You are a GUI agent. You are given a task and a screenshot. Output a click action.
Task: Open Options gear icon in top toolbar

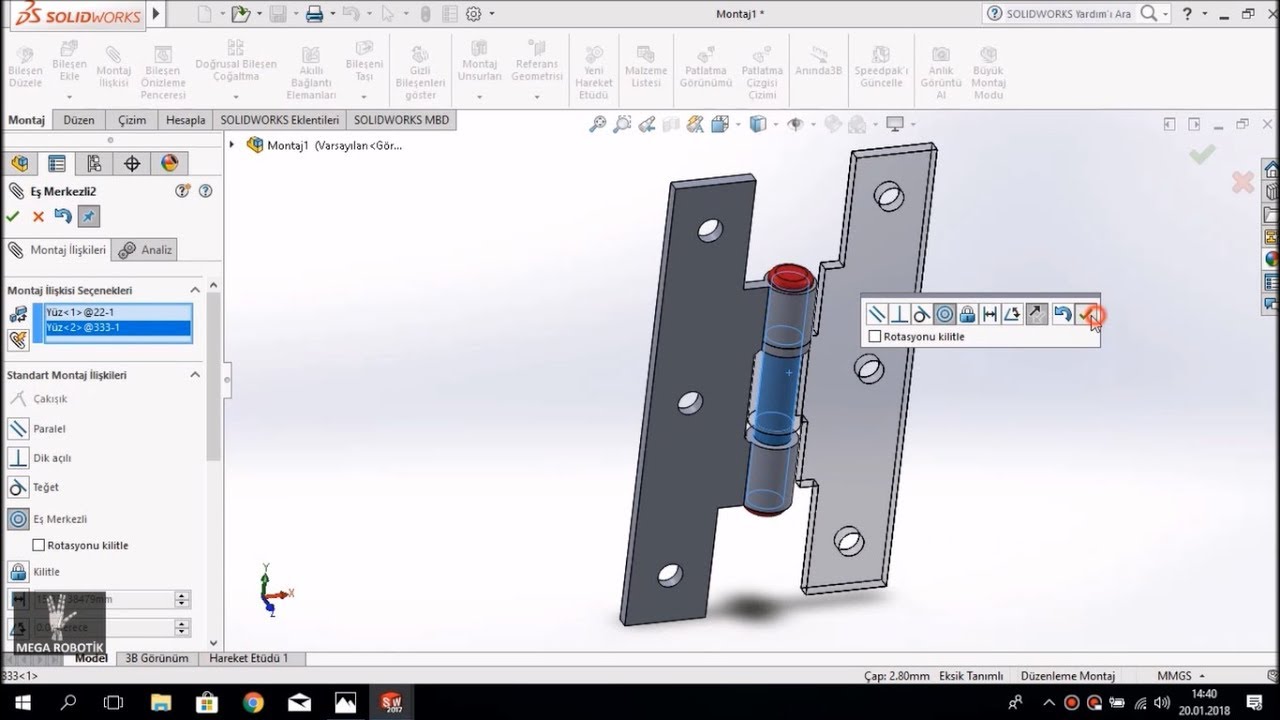click(x=474, y=14)
